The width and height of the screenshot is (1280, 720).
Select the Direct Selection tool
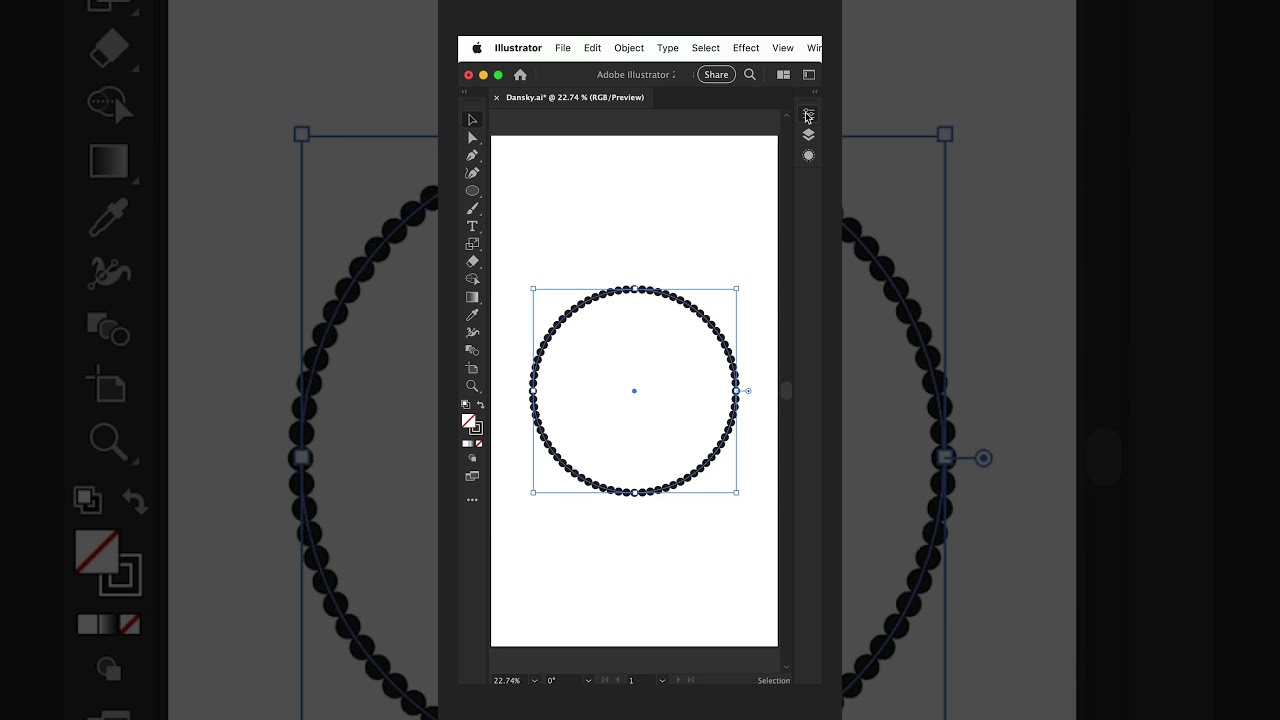click(x=472, y=138)
